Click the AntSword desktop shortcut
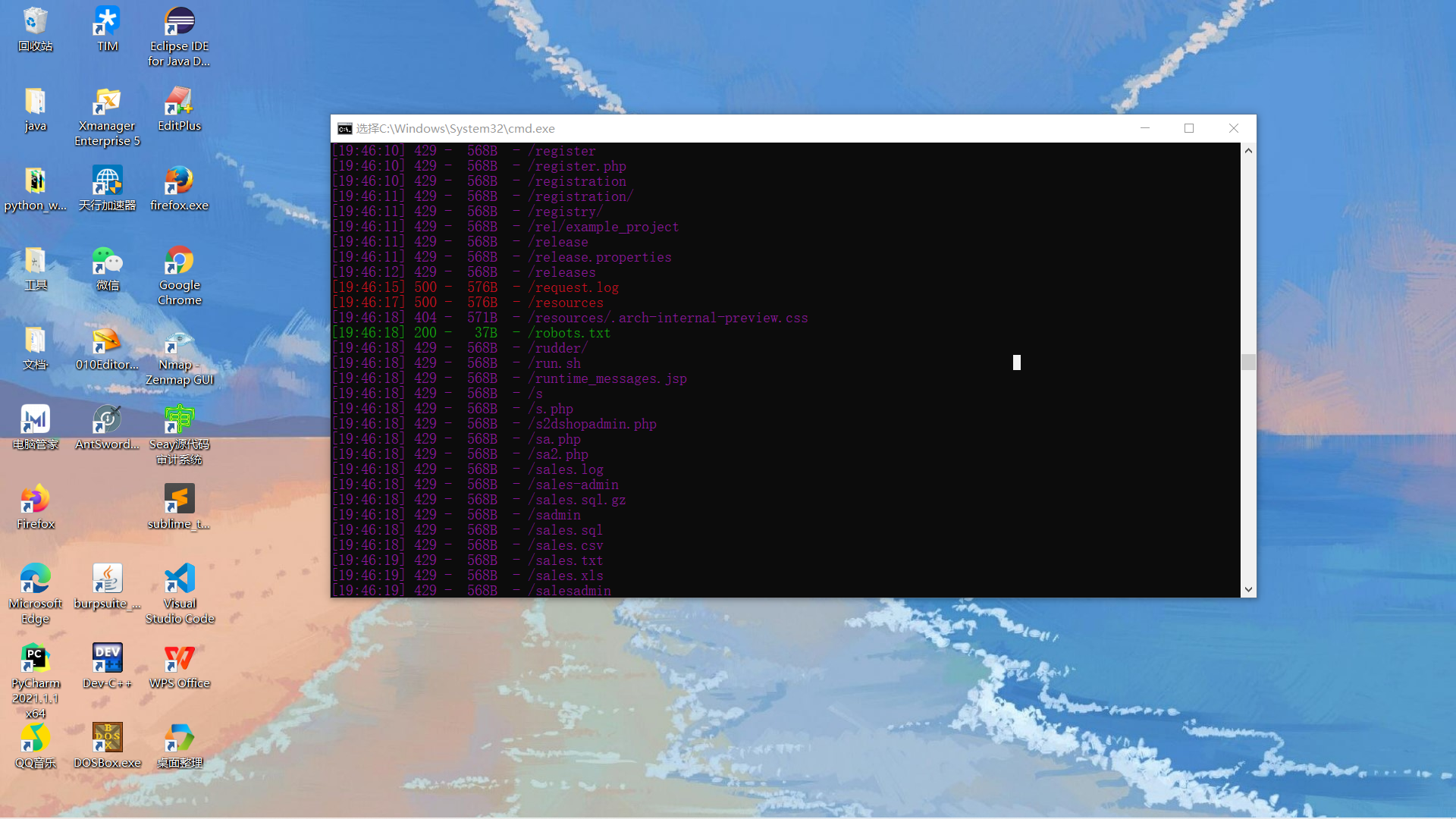 107,421
